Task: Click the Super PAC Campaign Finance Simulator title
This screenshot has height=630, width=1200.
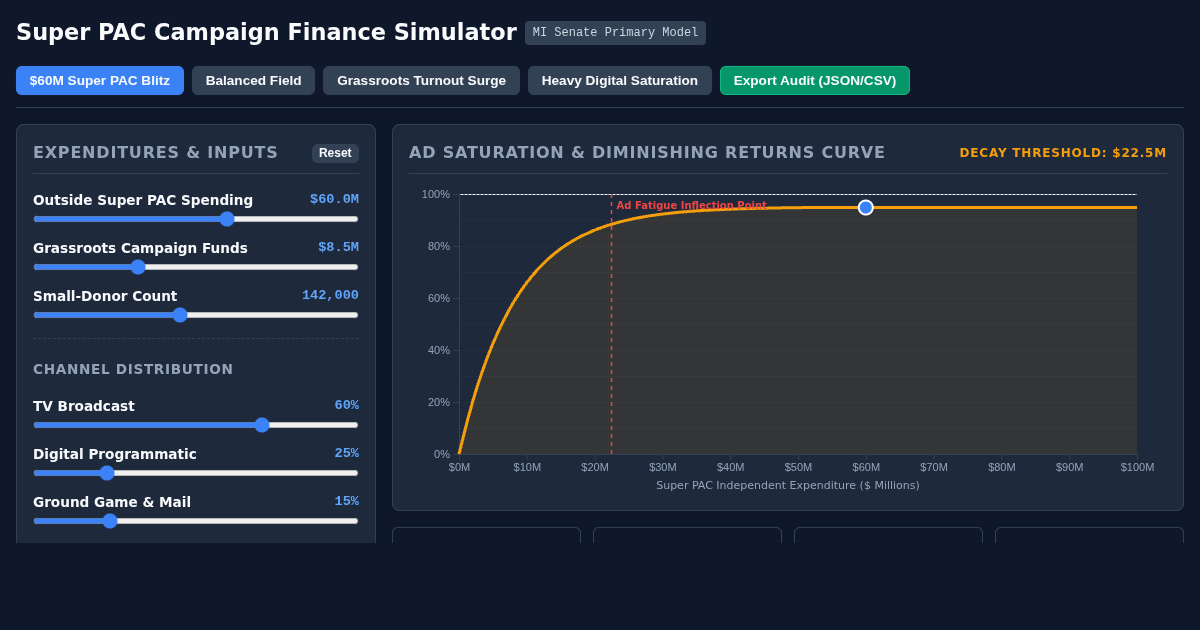Action: click(x=266, y=32)
